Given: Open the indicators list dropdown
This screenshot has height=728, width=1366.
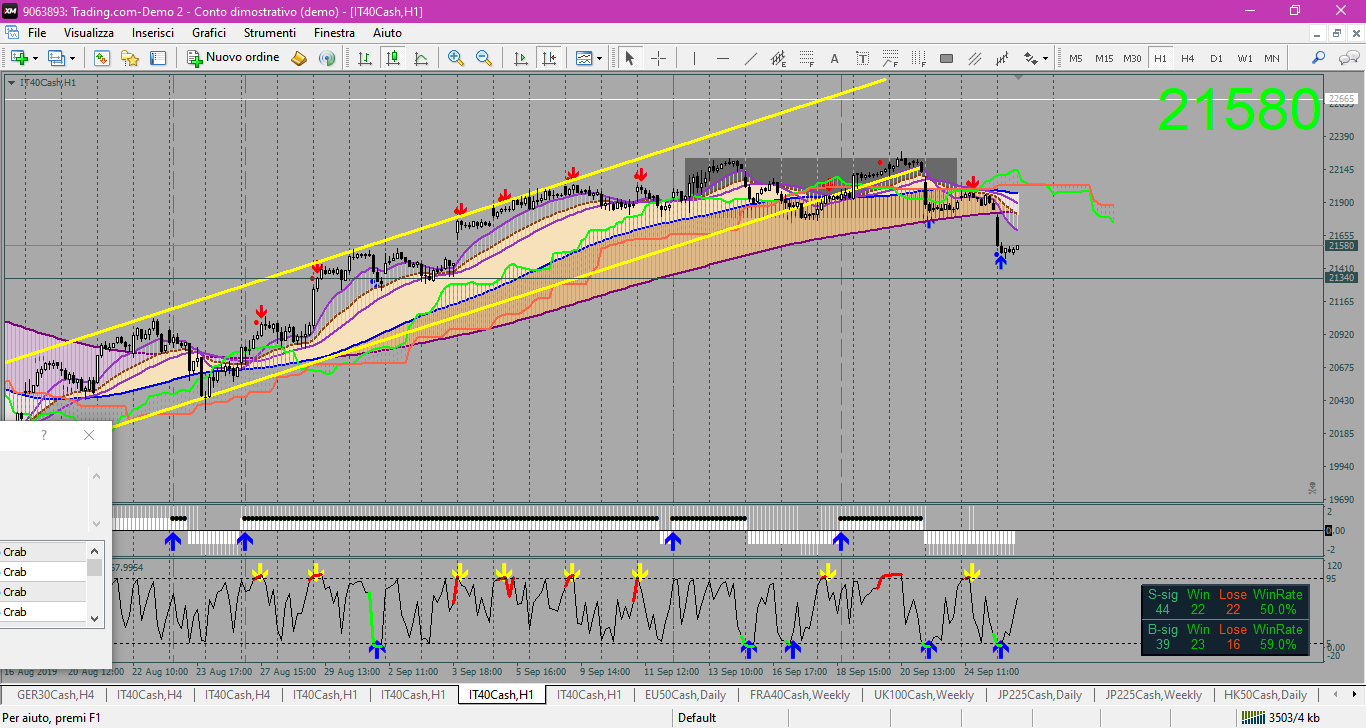Looking at the screenshot, I should [x=599, y=58].
